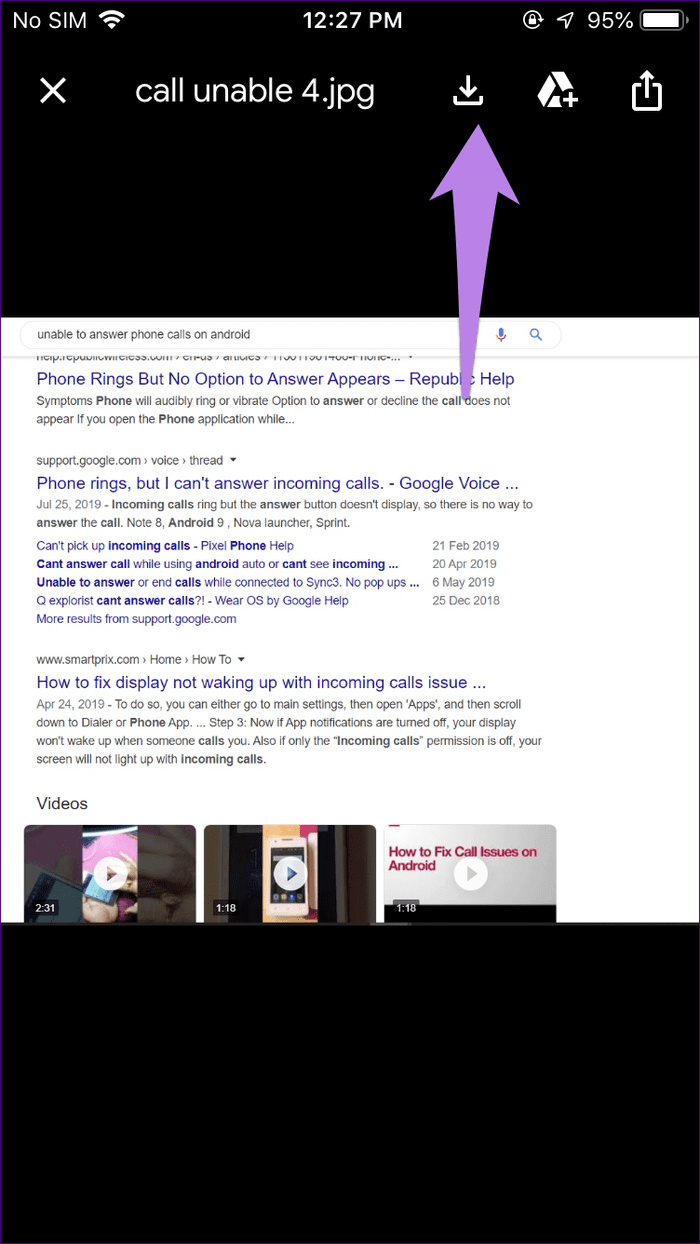This screenshot has height=1244, width=700.
Task: Tap the battery indicator in status bar
Action: coord(662,20)
